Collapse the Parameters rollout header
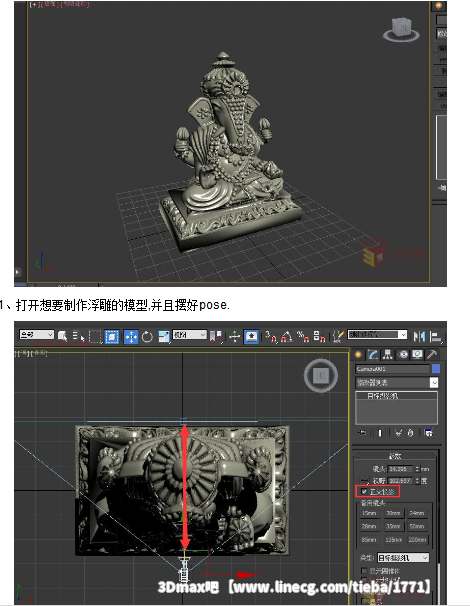The height and width of the screenshot is (606, 470). point(396,456)
